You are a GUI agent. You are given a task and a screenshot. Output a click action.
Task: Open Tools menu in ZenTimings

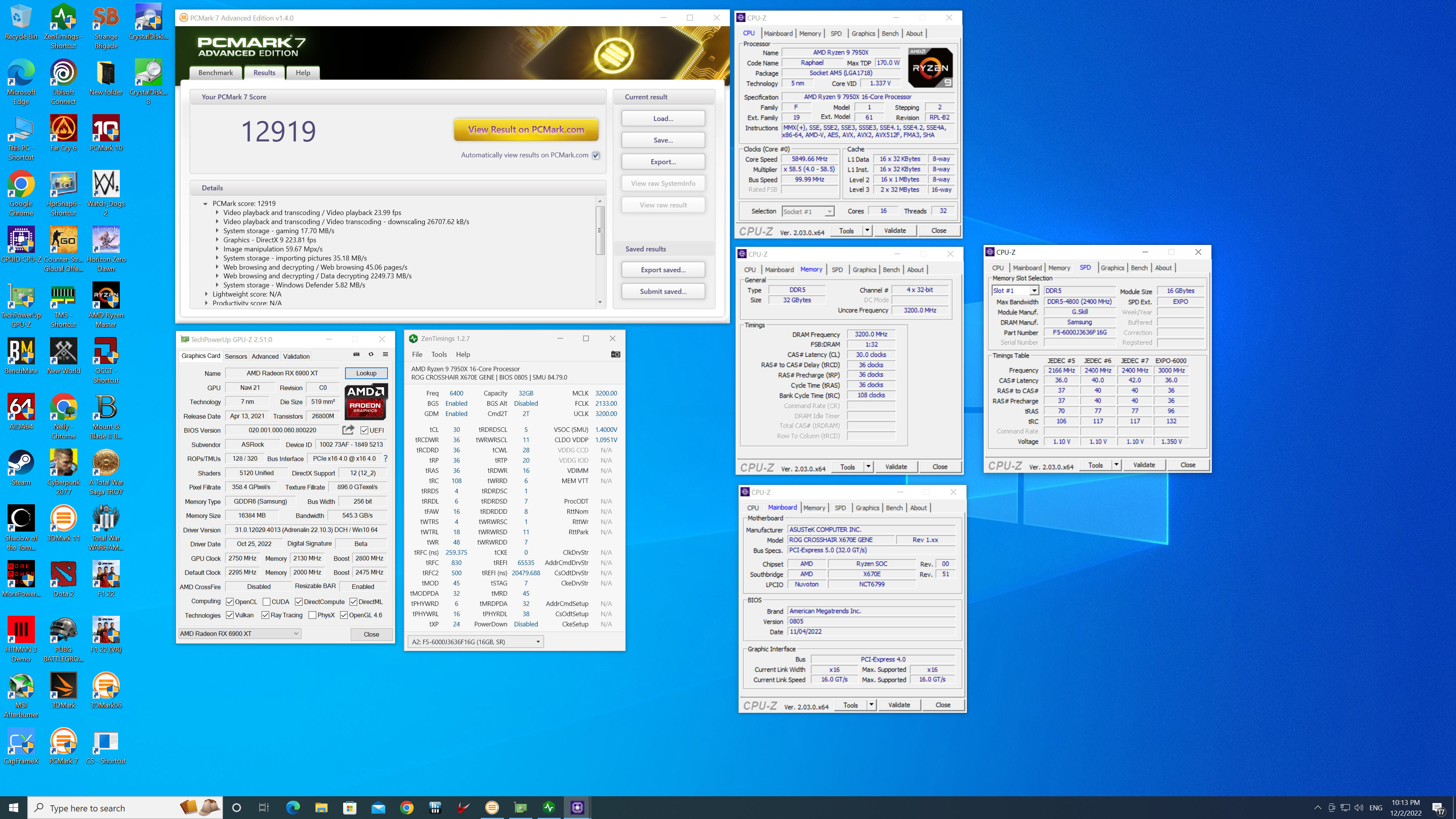[439, 355]
